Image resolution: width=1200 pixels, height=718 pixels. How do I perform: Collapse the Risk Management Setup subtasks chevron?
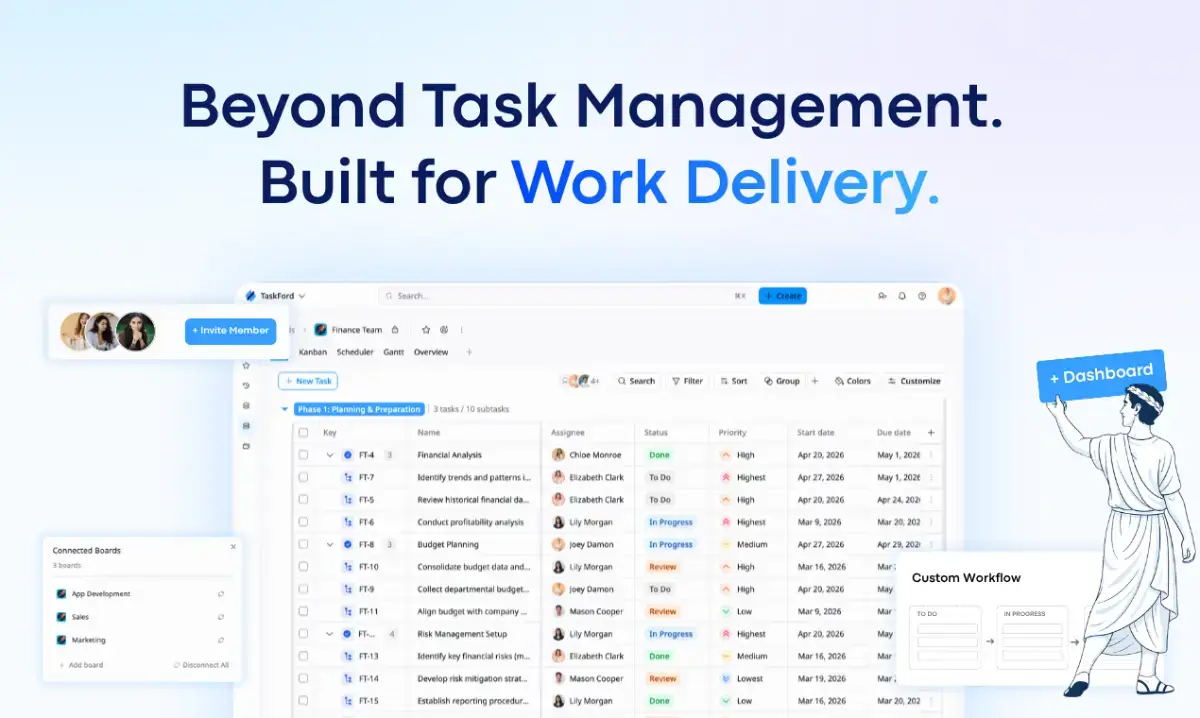[x=330, y=634]
